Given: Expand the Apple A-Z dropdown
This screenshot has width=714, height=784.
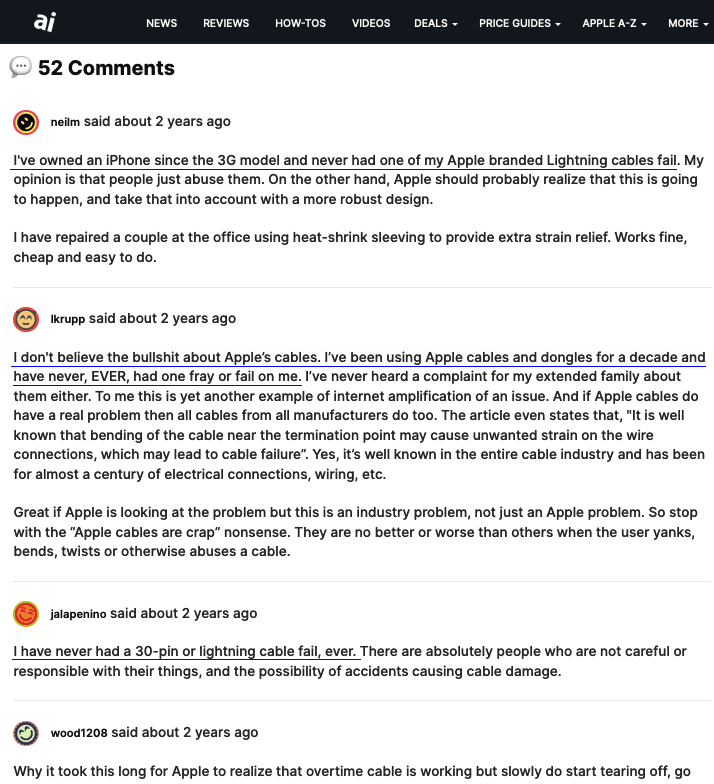Looking at the screenshot, I should [x=614, y=23].
